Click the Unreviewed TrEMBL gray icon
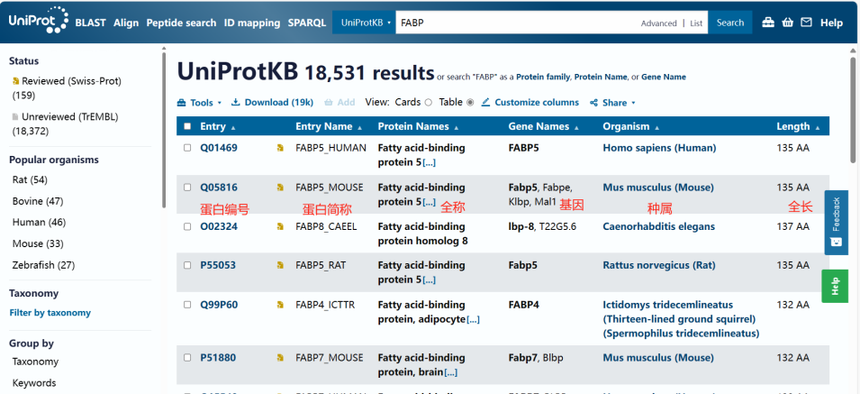The image size is (860, 394). point(15,117)
